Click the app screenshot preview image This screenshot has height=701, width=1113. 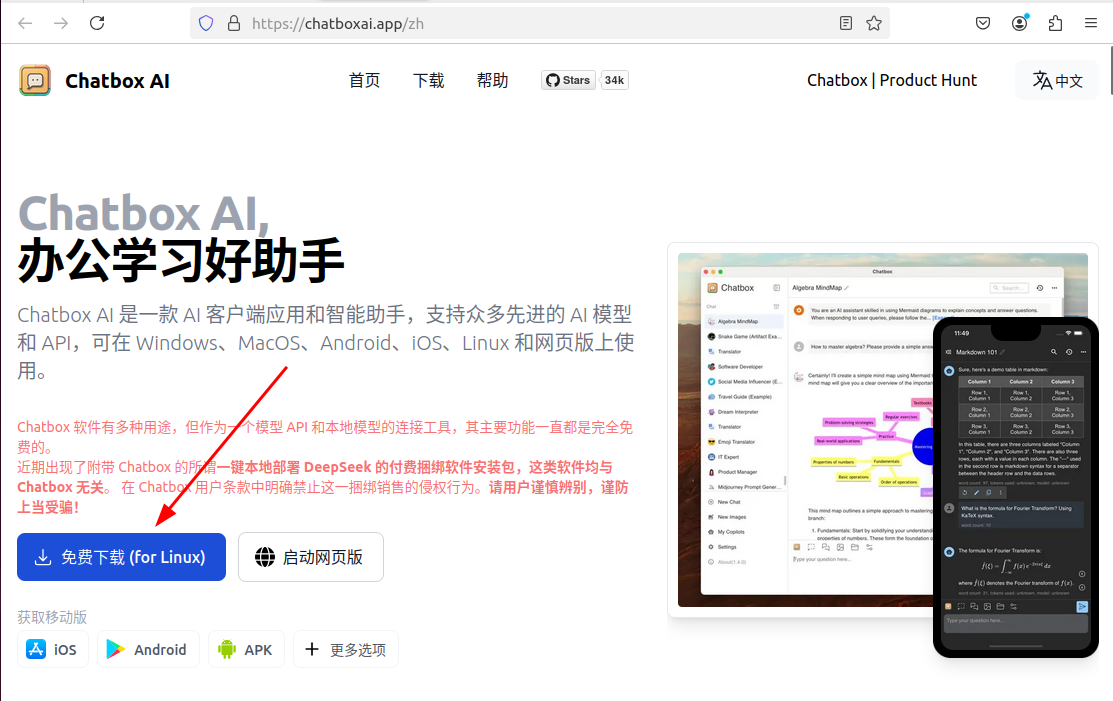click(x=883, y=430)
